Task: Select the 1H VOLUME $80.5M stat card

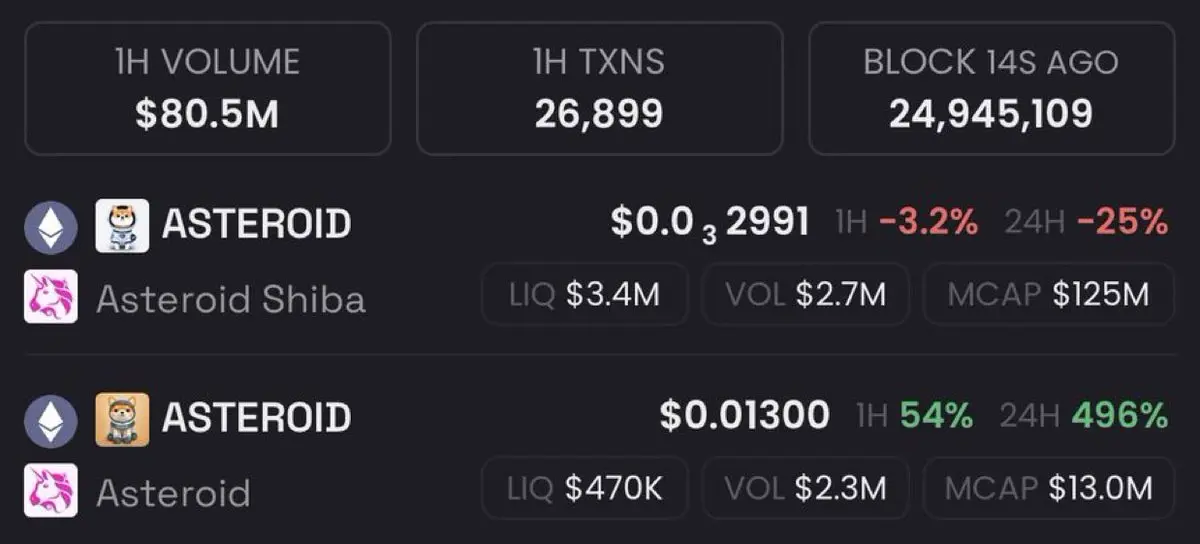Action: [x=208, y=88]
